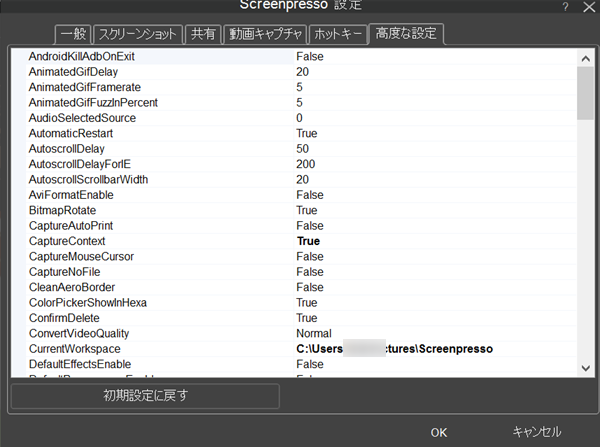Viewport: 600px width, 447px height.
Task: Close the Screenpresso settings dialog
Action: pos(589,7)
